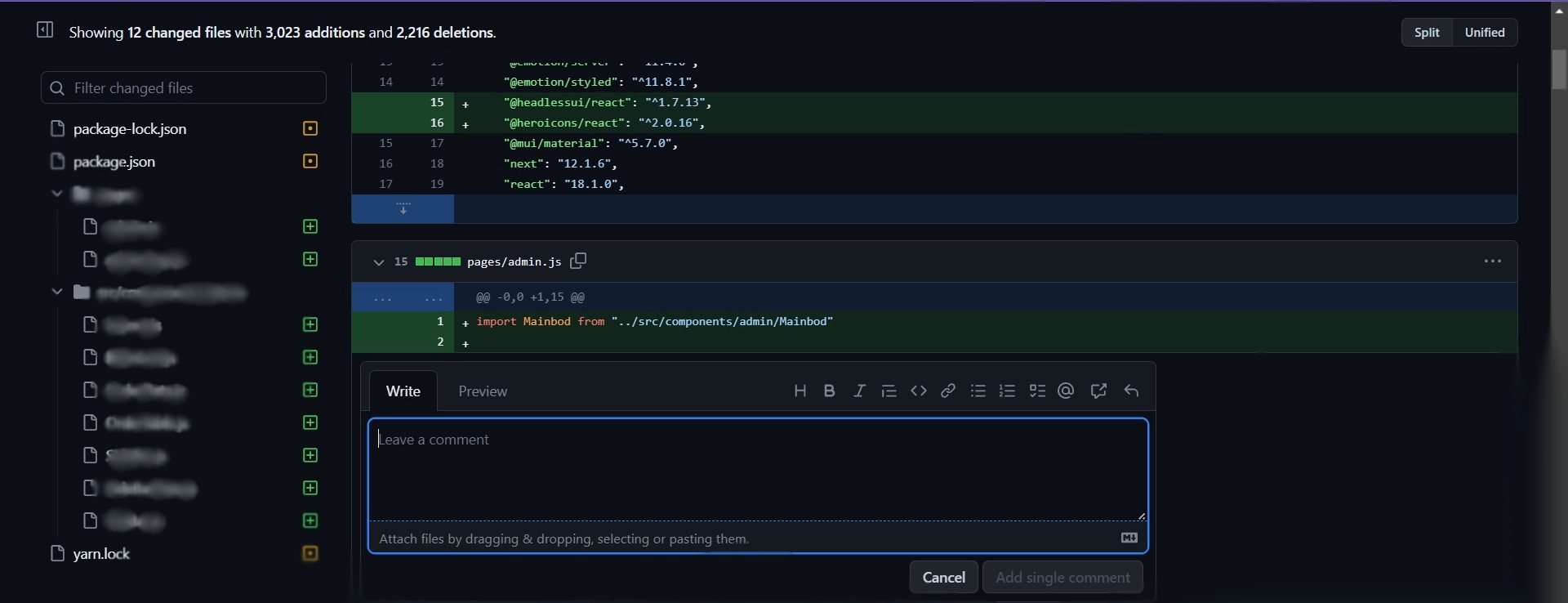
Task: Cancel the comment
Action: (944, 578)
